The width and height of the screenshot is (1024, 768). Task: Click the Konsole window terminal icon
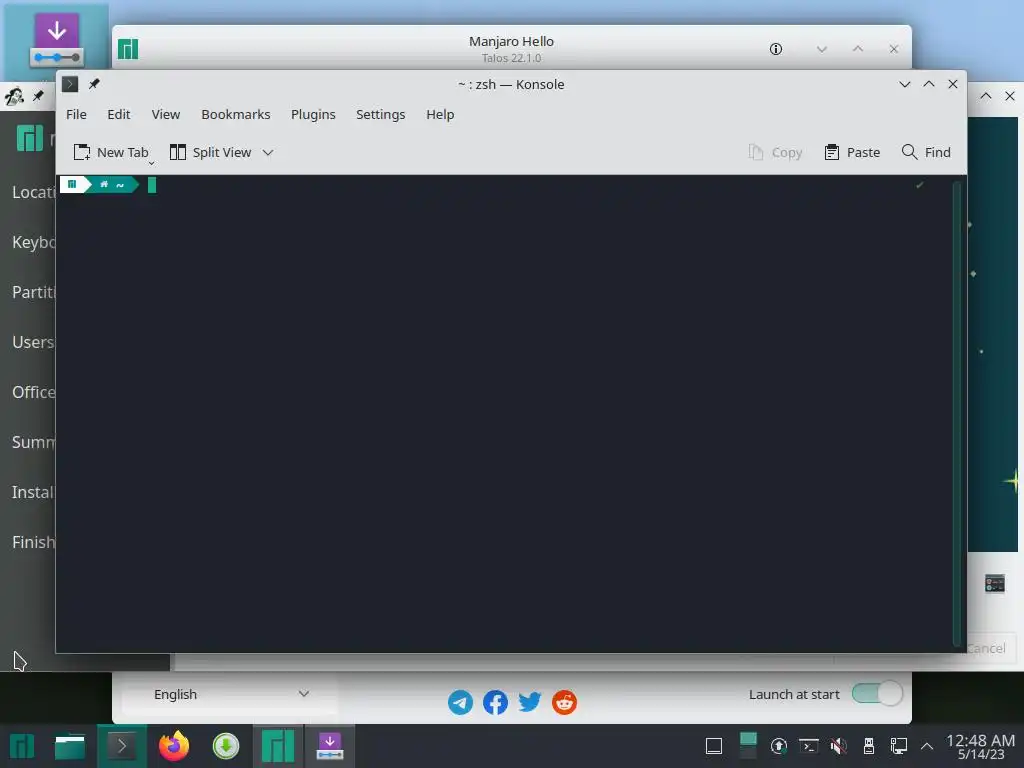point(70,84)
